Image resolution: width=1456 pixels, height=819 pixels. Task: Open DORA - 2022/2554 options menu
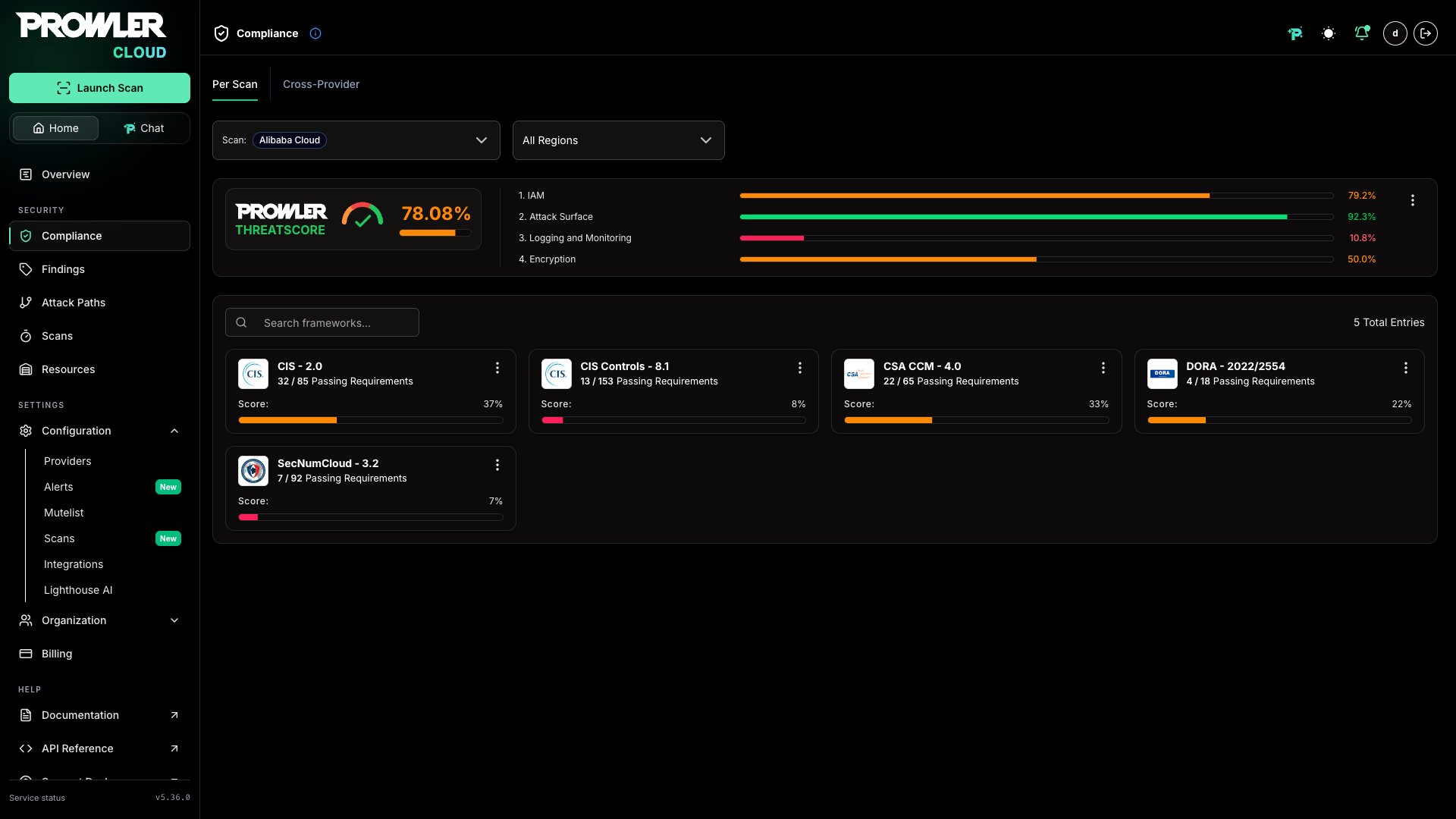(x=1406, y=368)
